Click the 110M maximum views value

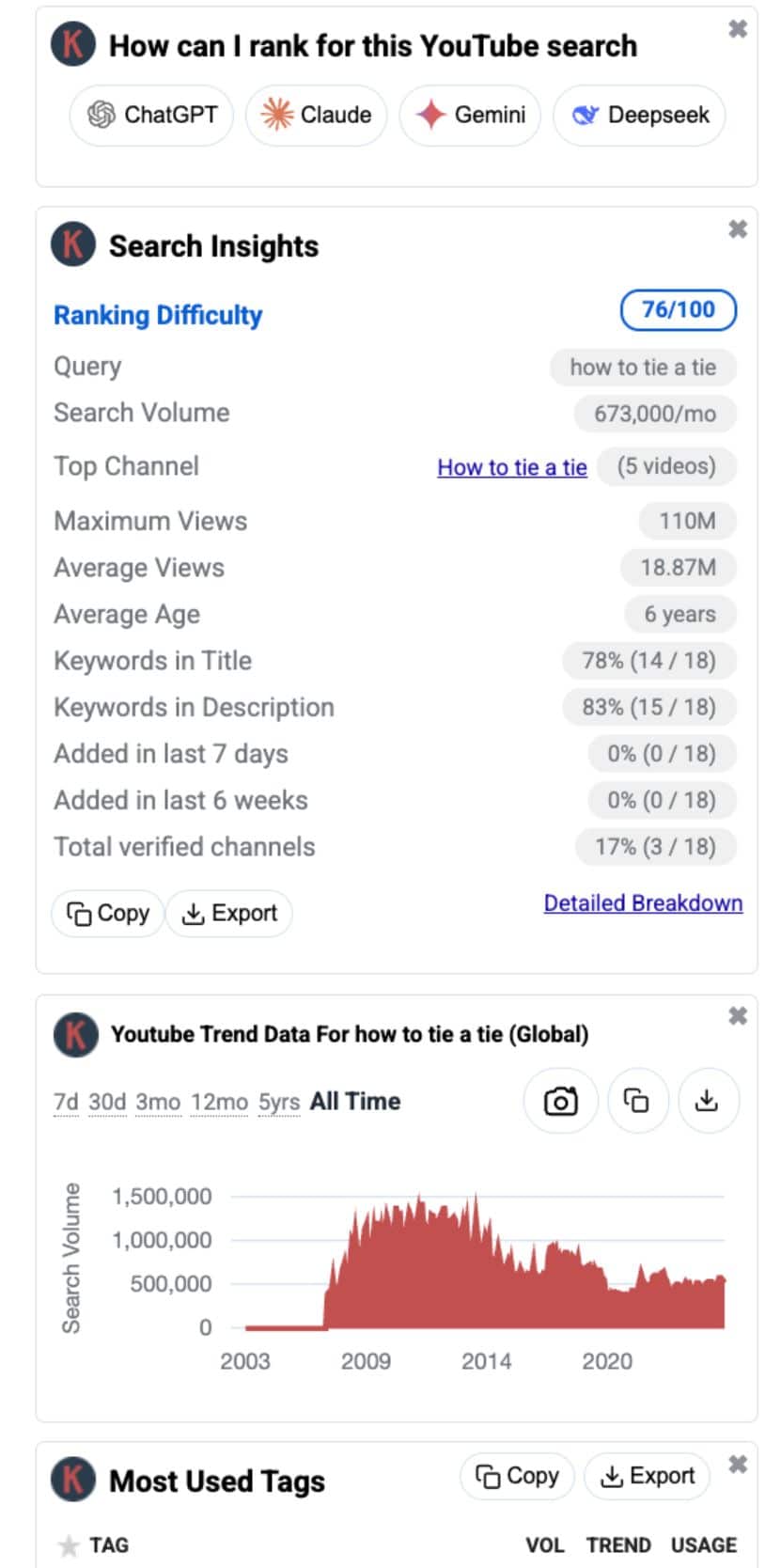[687, 521]
